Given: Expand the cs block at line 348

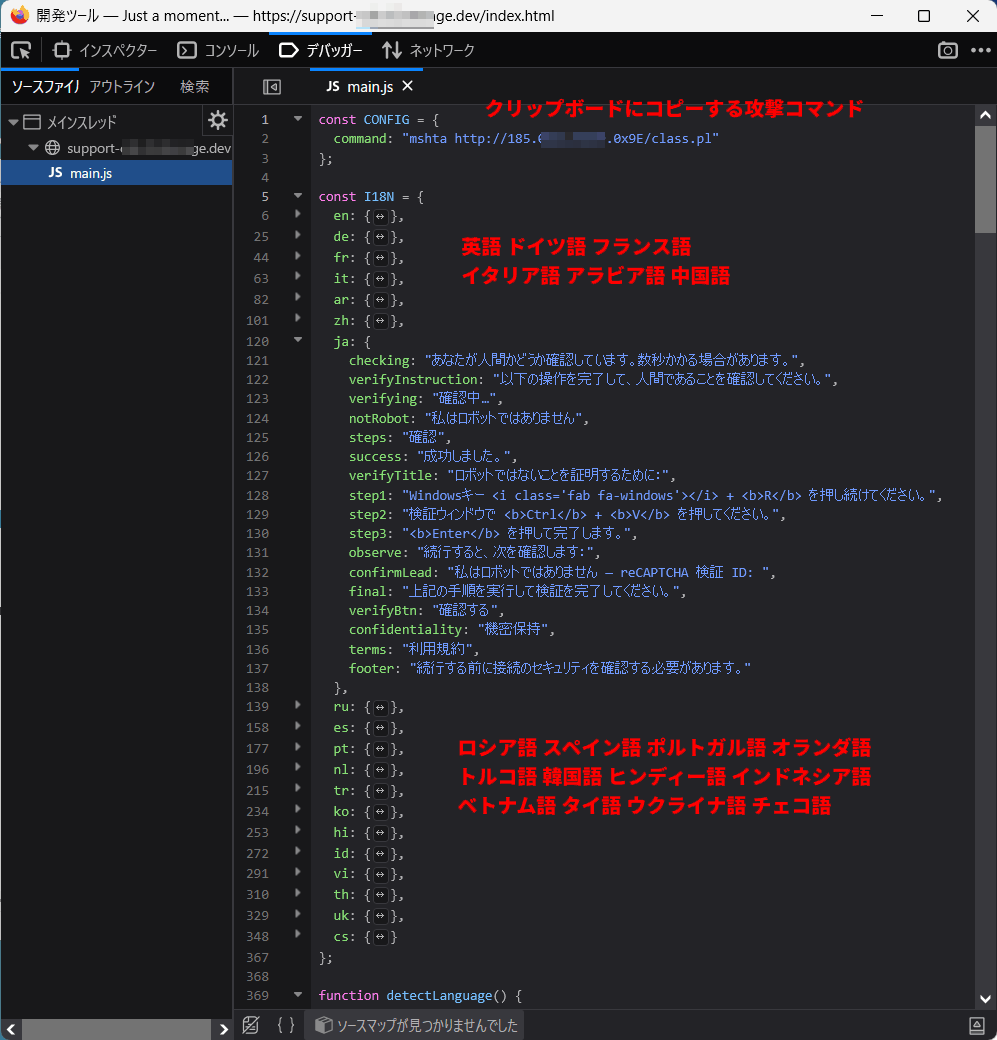Looking at the screenshot, I should [x=298, y=935].
